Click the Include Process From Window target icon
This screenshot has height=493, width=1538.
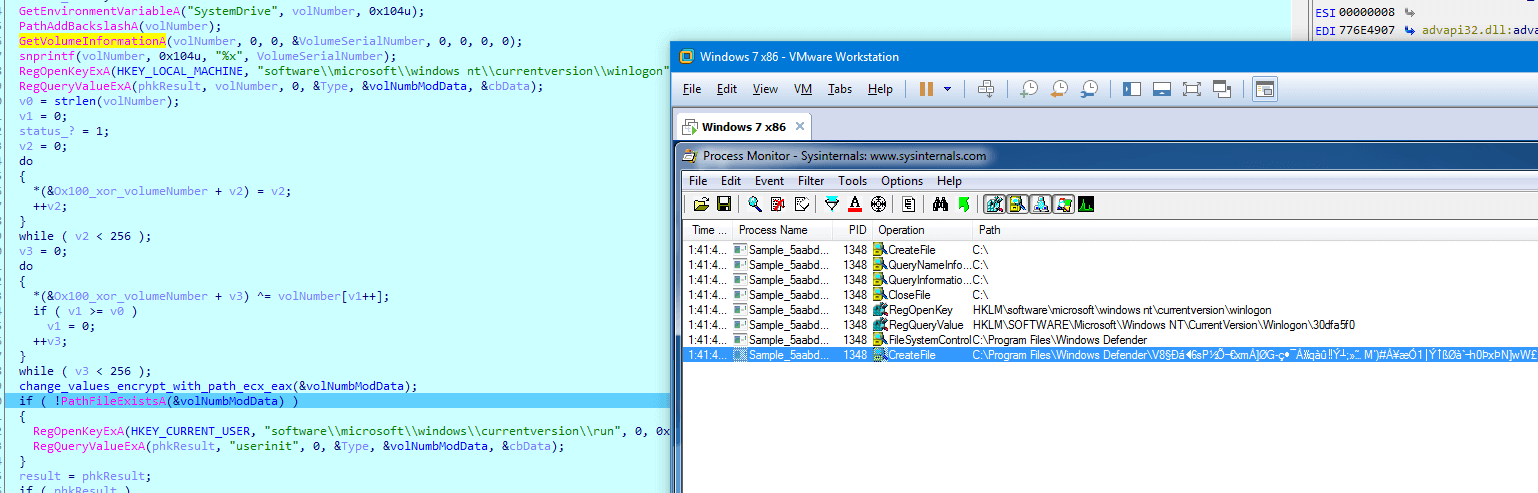click(x=878, y=204)
